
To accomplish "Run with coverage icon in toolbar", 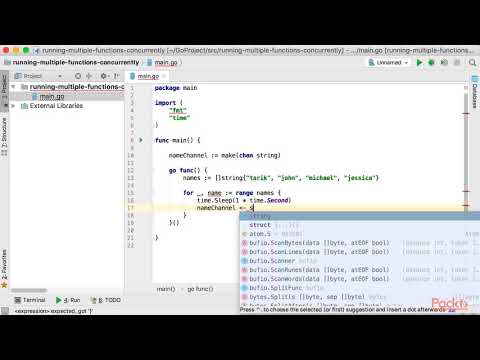I will click(444, 62).
